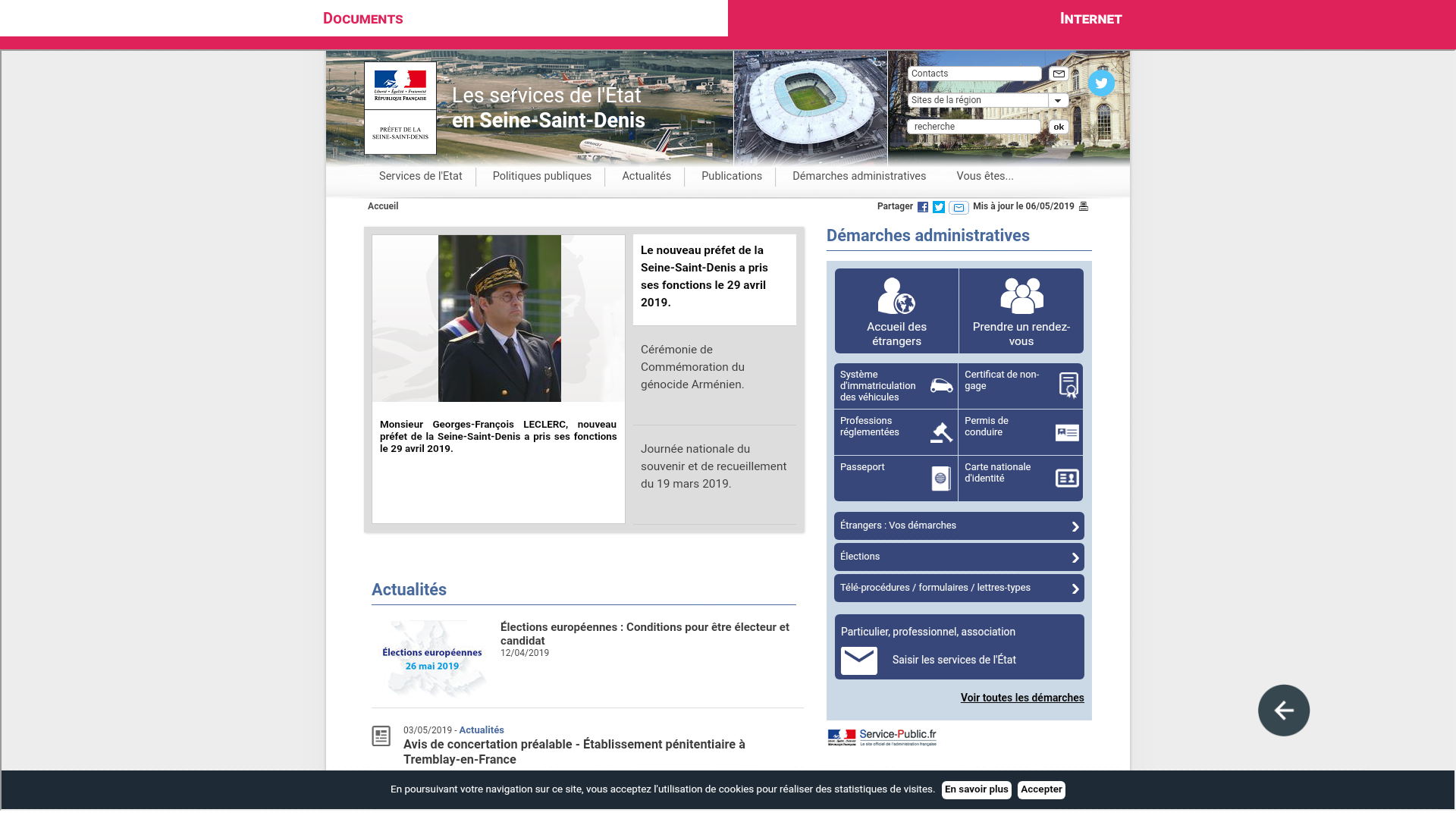Click En savoir plus in cookie banner
Viewport: 1456px width, 819px height.
click(x=977, y=789)
